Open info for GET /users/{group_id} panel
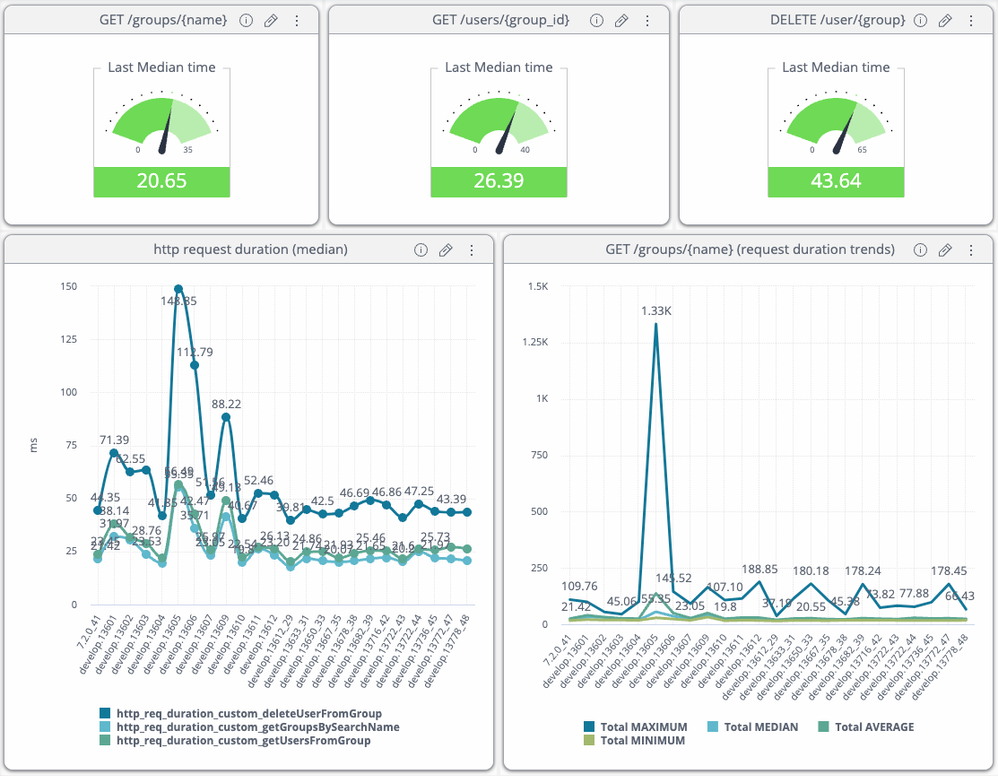This screenshot has width=998, height=776. 596,21
